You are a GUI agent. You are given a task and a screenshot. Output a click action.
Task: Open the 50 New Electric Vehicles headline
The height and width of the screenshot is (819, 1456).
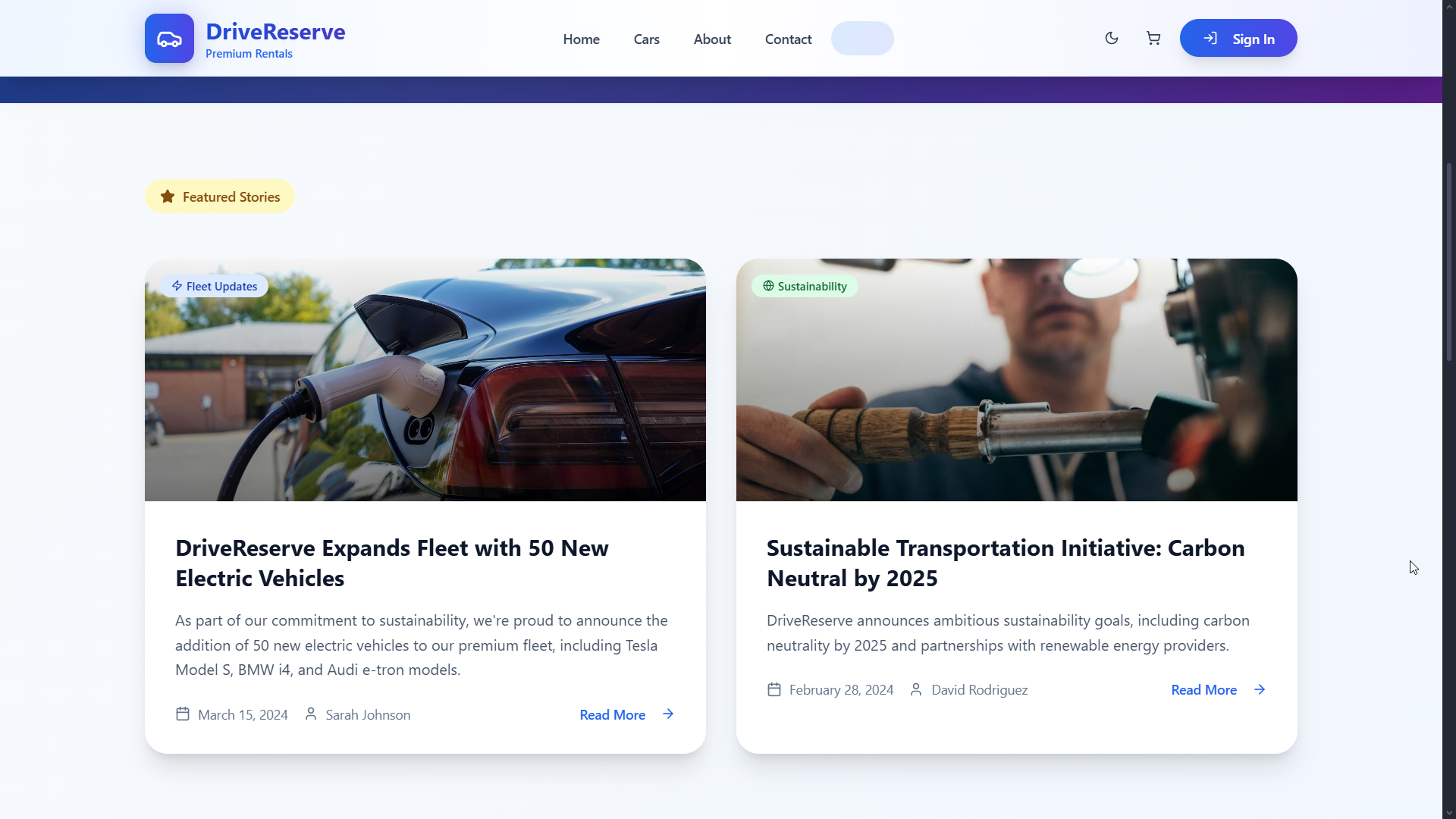pyautogui.click(x=392, y=563)
